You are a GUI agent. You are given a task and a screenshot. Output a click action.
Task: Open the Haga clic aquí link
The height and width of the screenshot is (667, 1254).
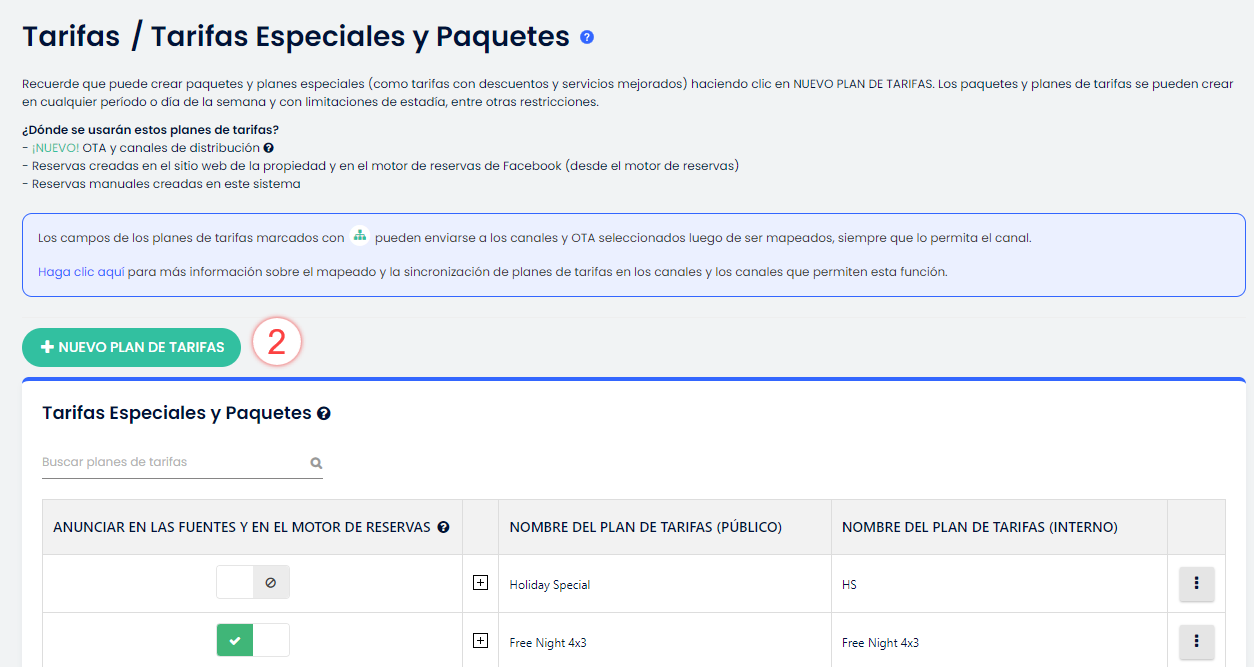tap(81, 271)
